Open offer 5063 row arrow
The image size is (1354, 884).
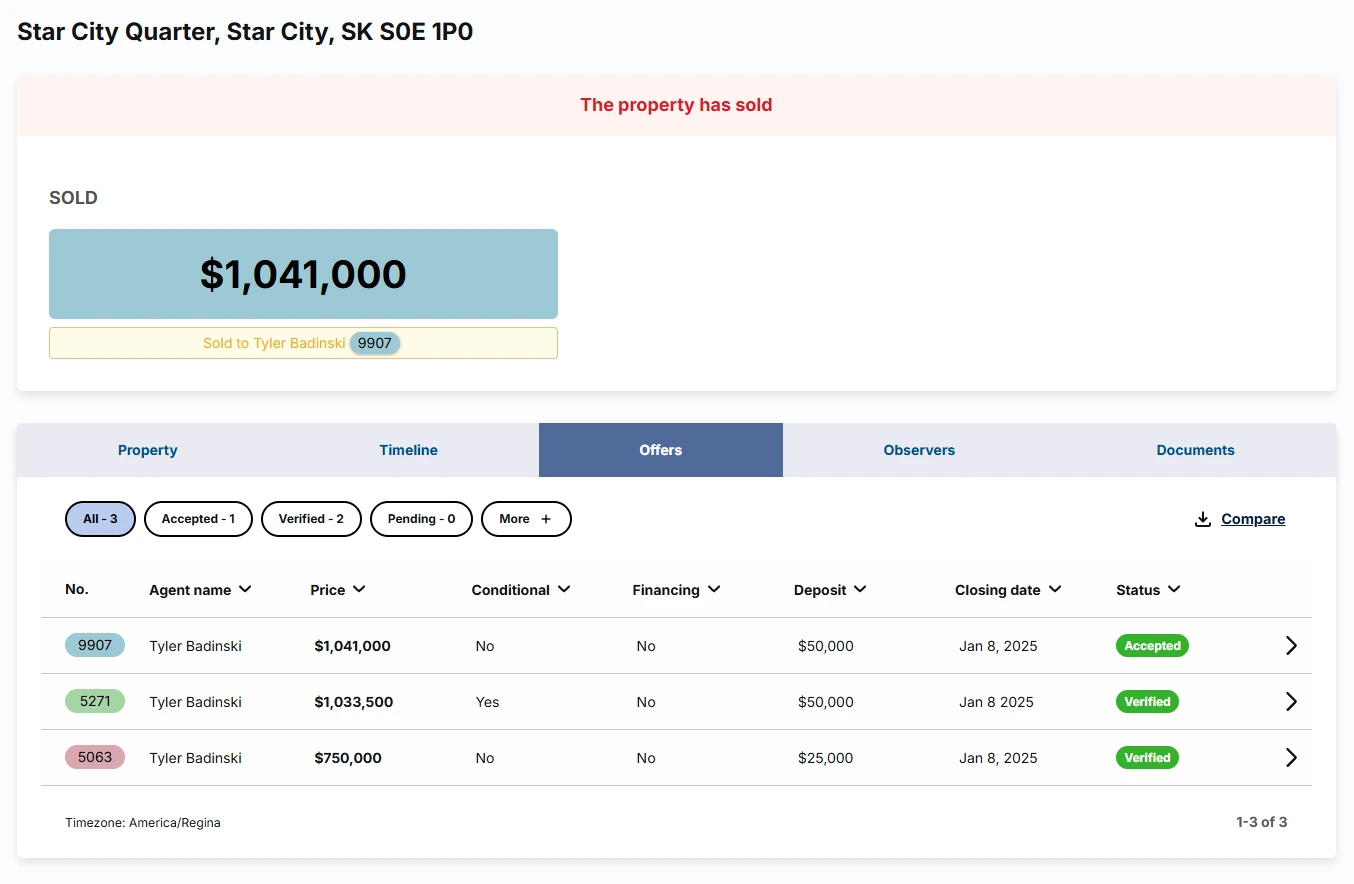[1291, 758]
